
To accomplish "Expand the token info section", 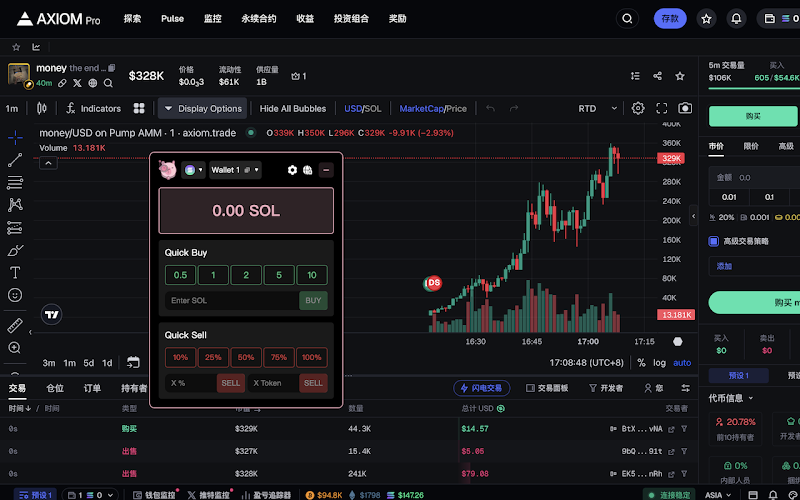I will pos(731,398).
